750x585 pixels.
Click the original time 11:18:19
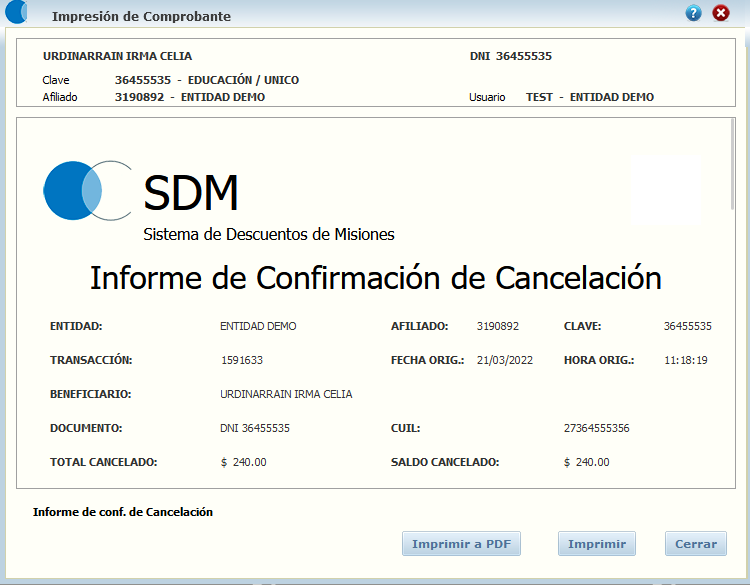(x=685, y=360)
